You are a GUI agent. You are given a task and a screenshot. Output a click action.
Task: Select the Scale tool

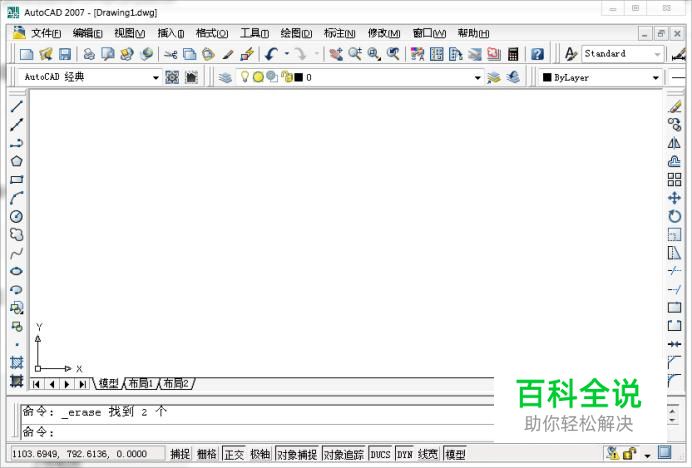pos(674,234)
